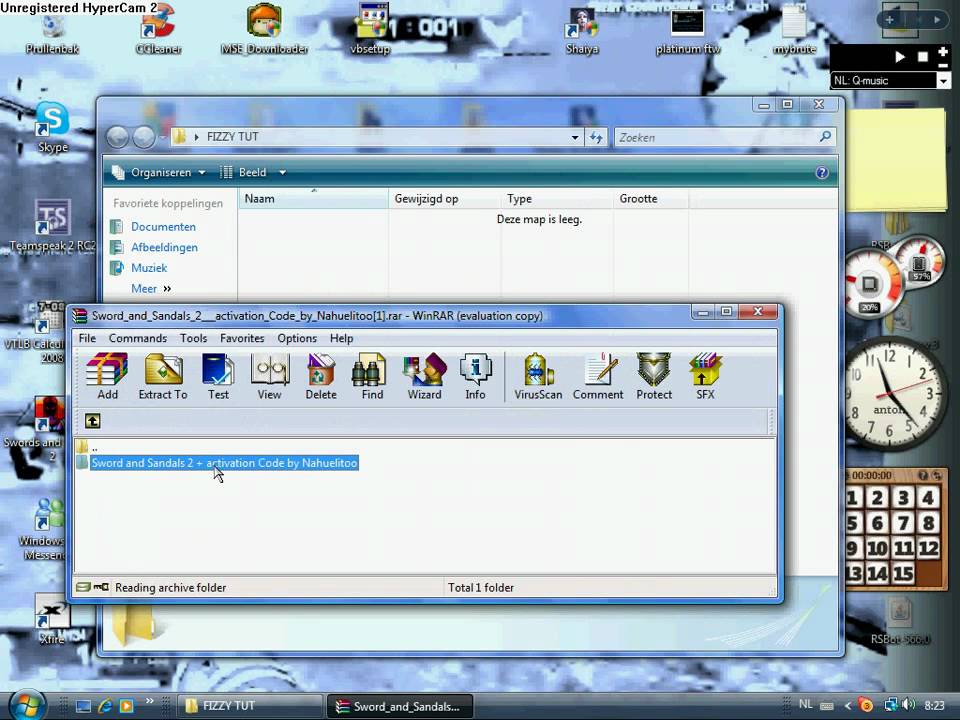Open Teamspeak 2 RC2 desktop shortcut
Image resolution: width=960 pixels, height=720 pixels.
click(53, 225)
